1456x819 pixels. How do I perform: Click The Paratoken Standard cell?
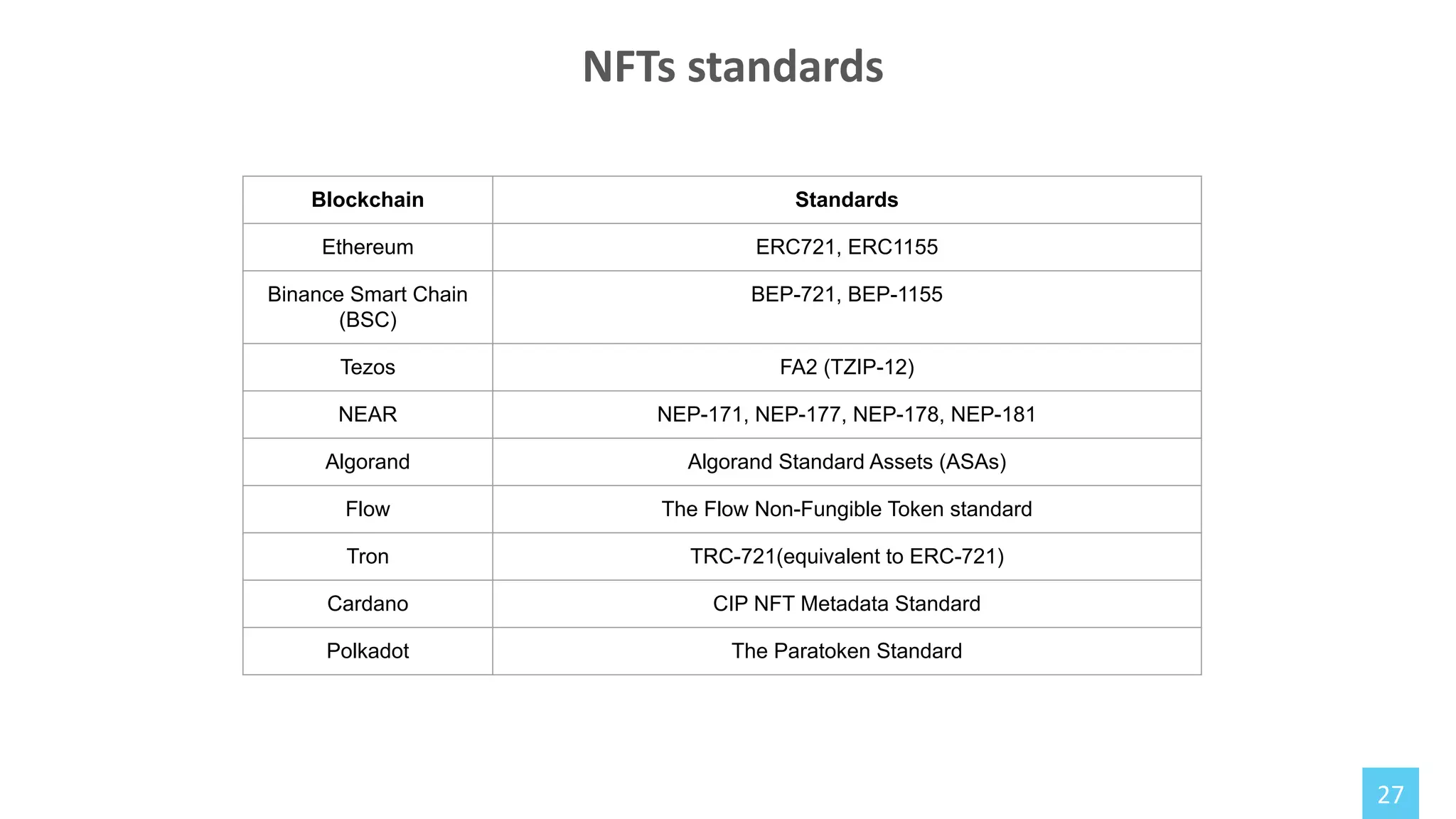click(x=846, y=651)
